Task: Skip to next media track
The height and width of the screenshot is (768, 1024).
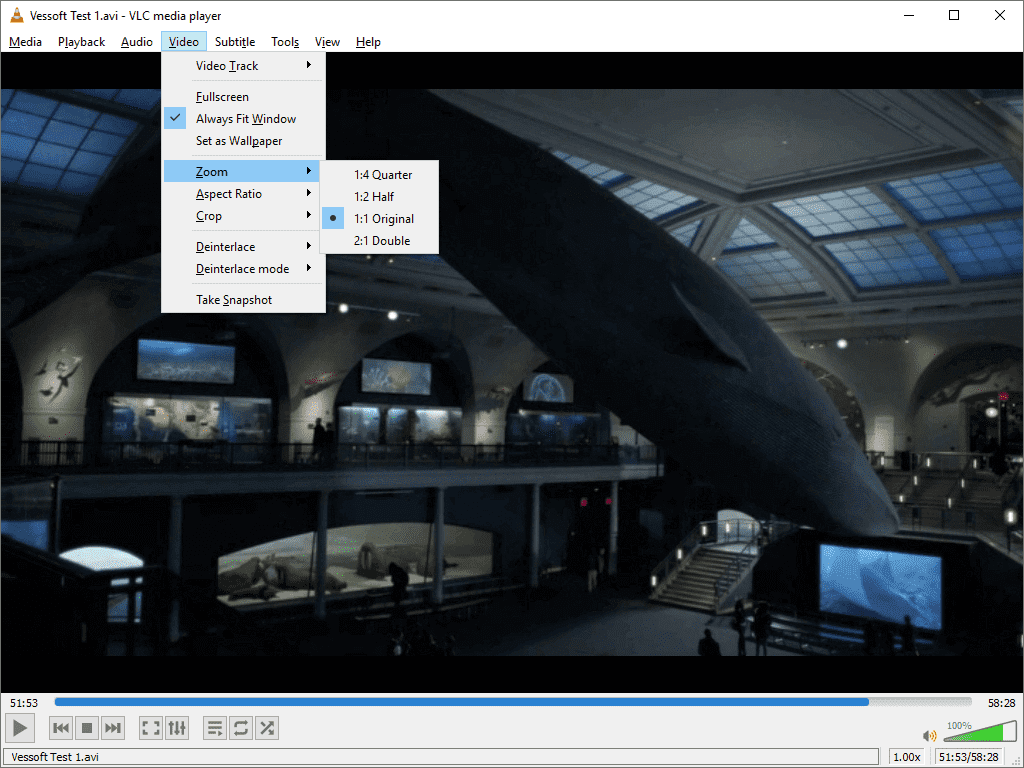Action: coord(113,728)
